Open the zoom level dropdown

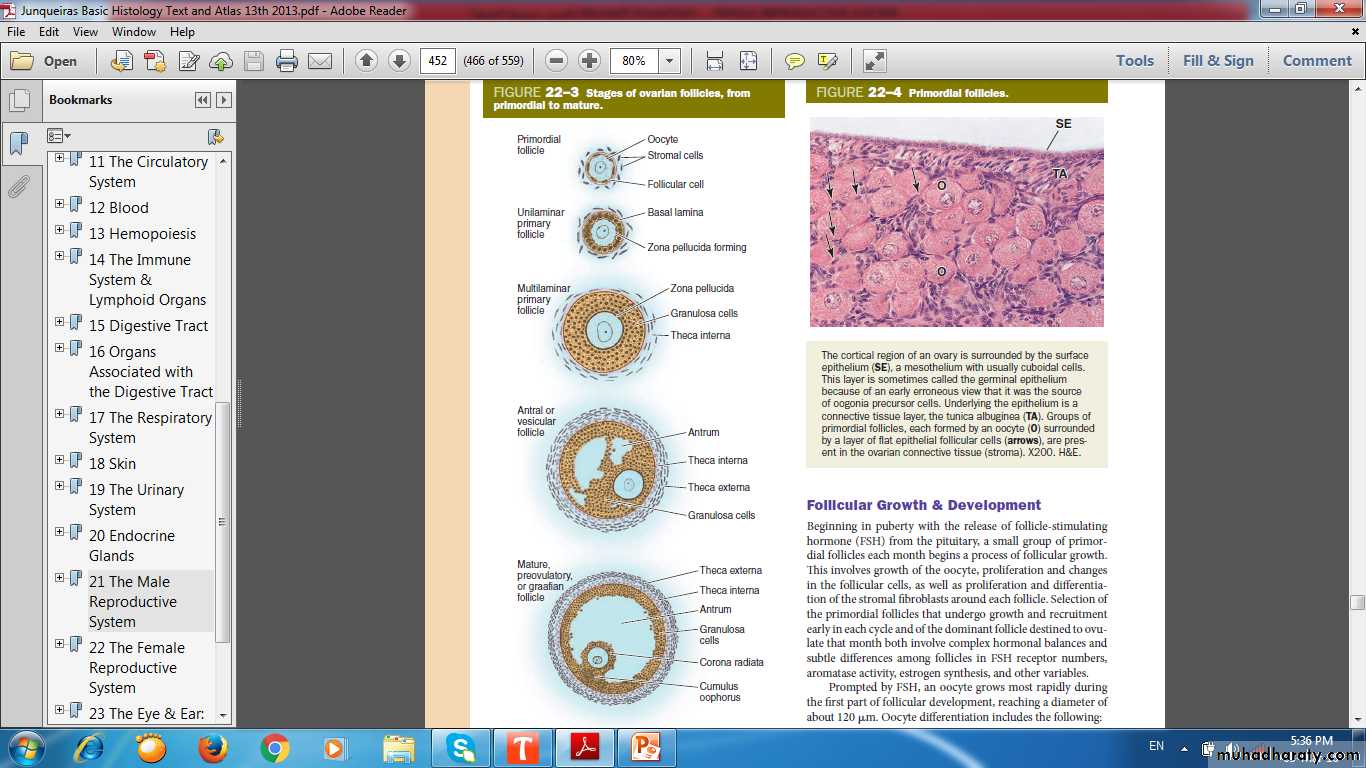pos(669,61)
